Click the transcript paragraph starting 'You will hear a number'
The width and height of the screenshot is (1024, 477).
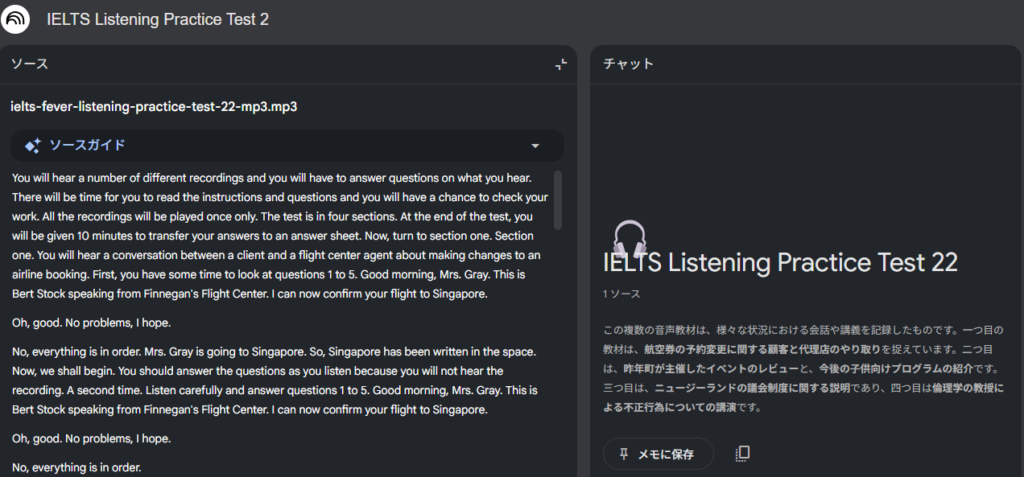click(281, 236)
